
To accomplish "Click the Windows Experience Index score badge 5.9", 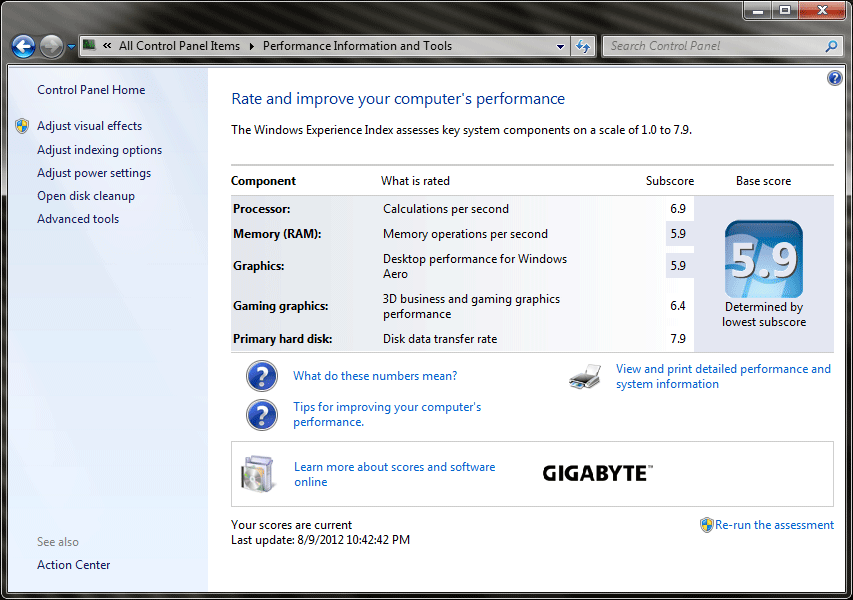I will coord(763,260).
